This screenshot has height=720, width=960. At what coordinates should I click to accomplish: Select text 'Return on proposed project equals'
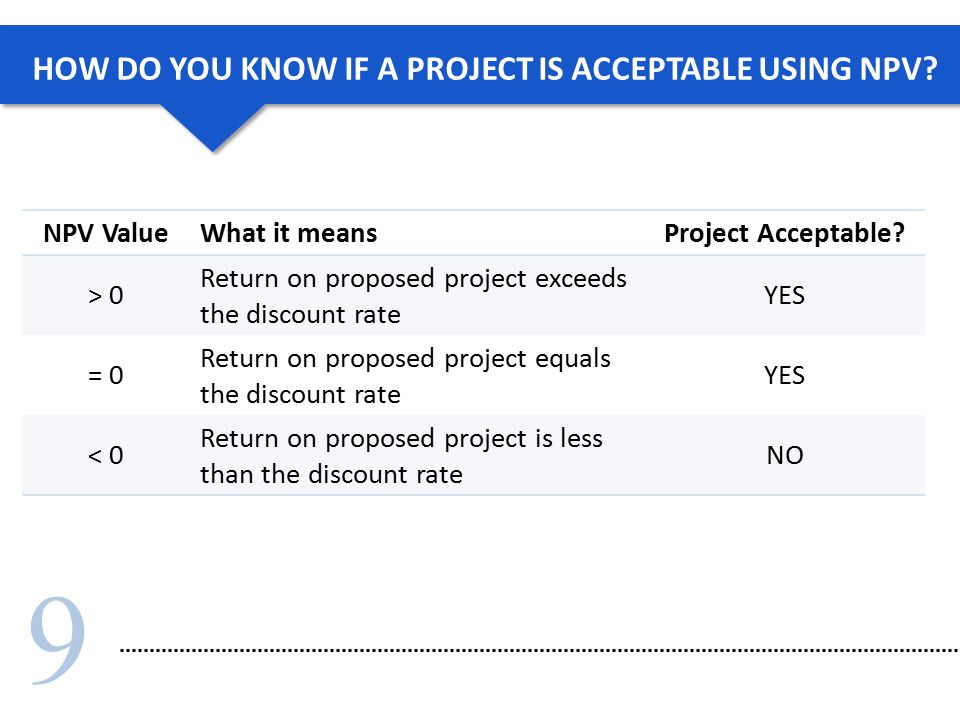(x=405, y=359)
